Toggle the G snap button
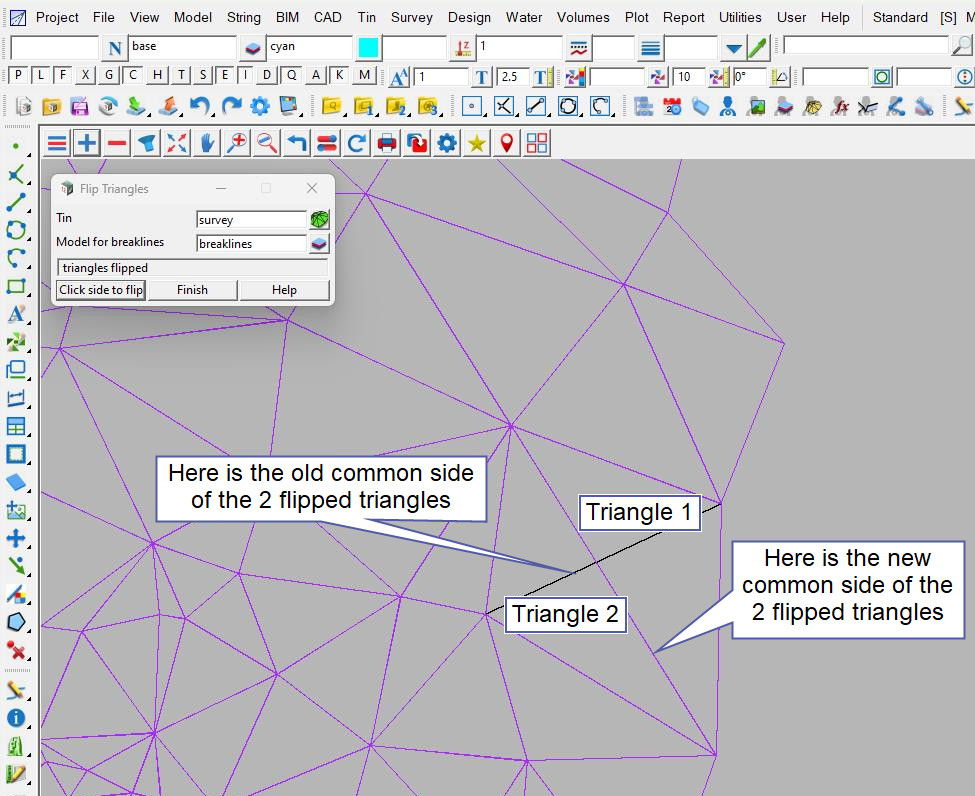Image resolution: width=975 pixels, height=796 pixels. tap(108, 76)
